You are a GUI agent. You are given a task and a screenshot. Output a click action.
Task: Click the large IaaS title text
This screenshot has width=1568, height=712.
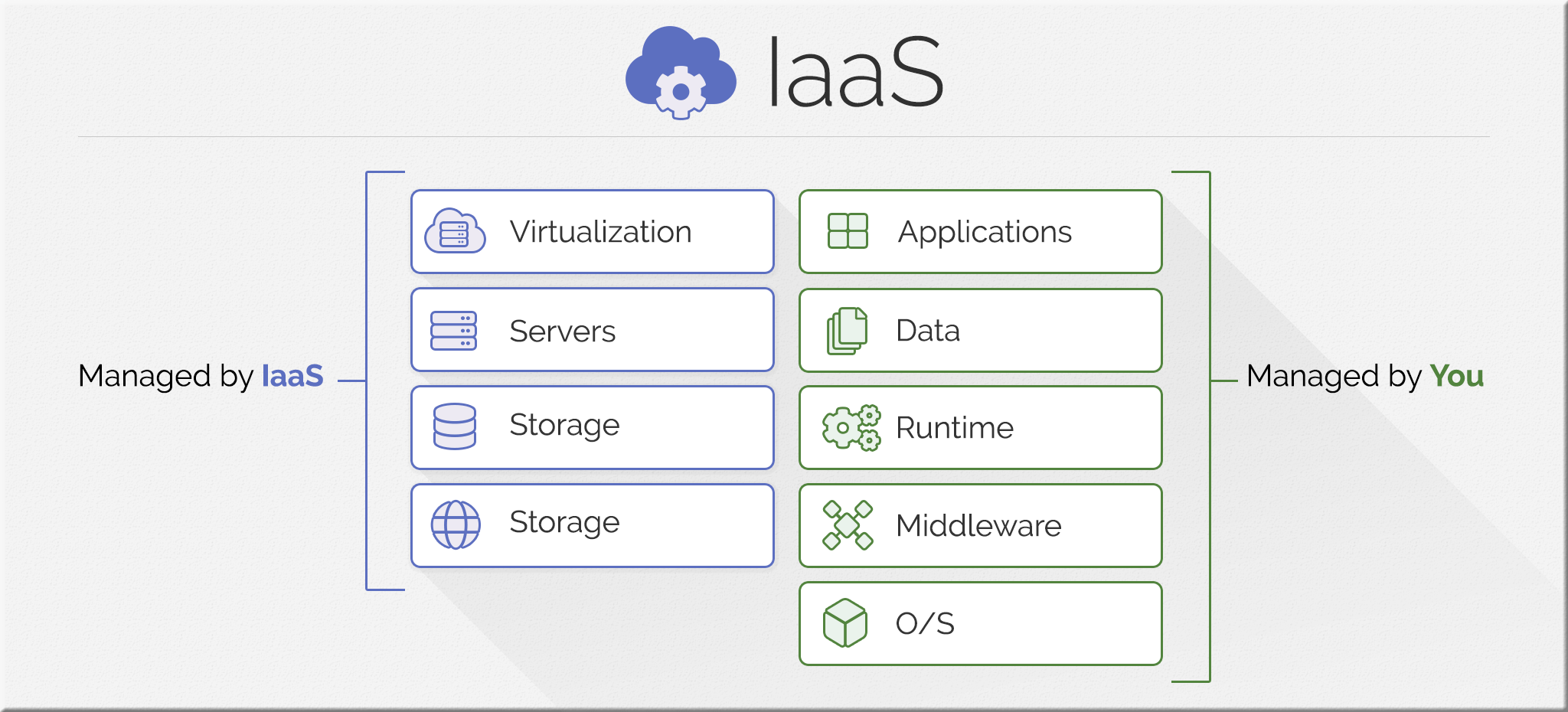855,72
